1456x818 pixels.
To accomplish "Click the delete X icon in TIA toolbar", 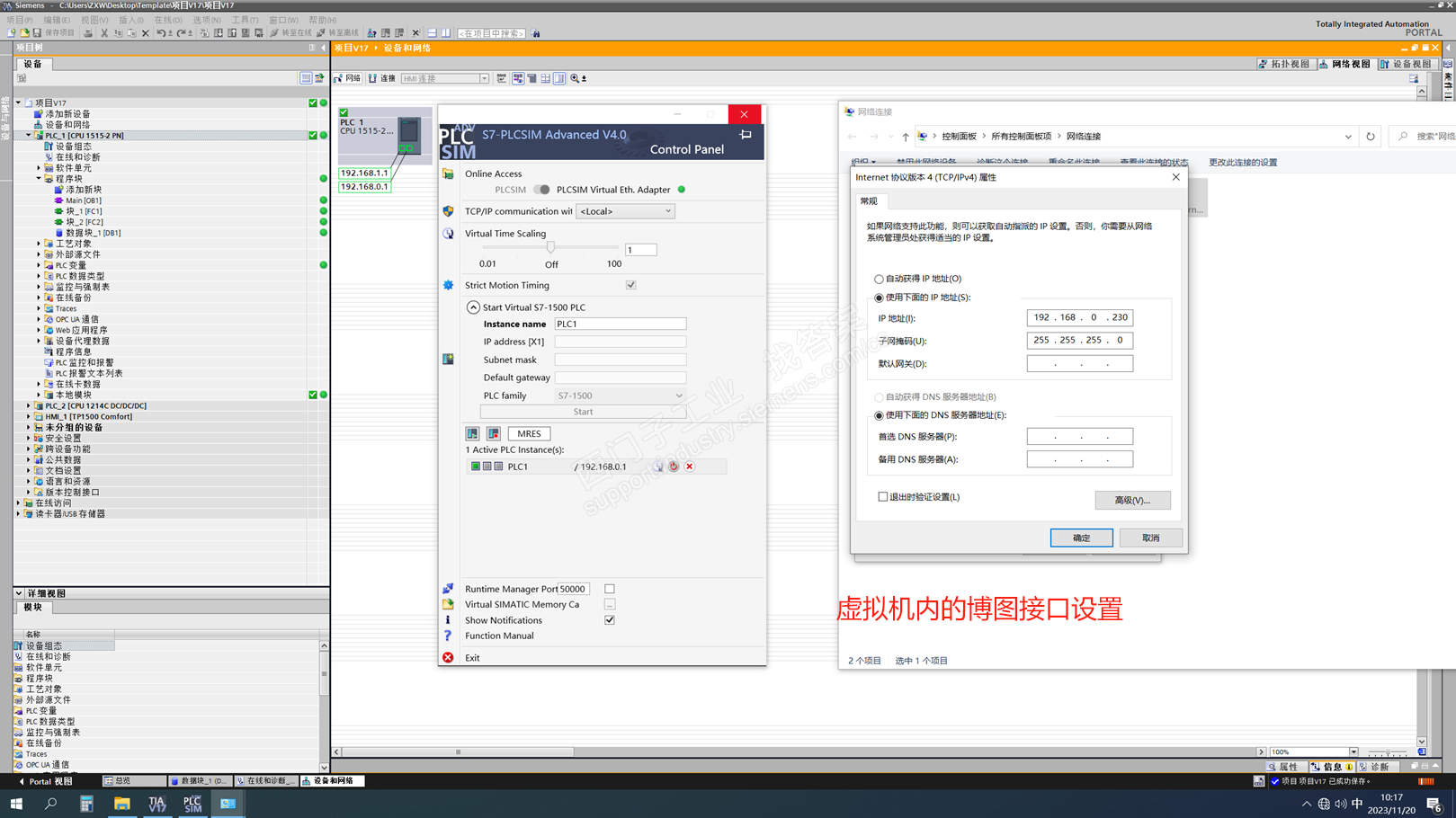I will tap(146, 33).
